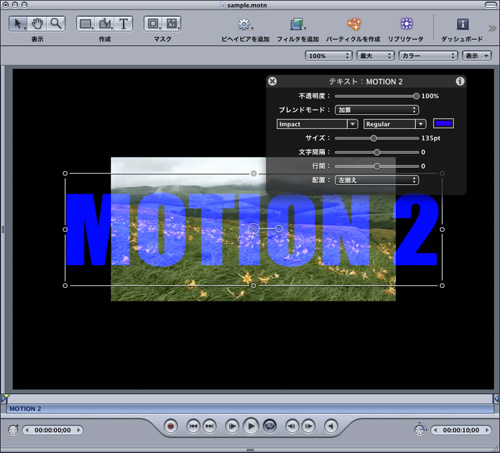
Task: Open the color channel dropdown
Action: pyautogui.click(x=428, y=56)
